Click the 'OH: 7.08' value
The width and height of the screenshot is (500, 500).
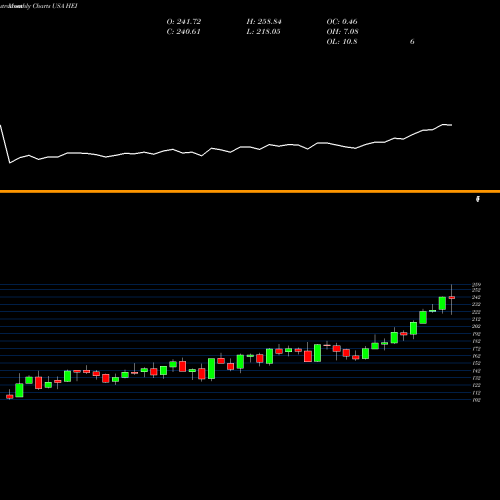click(x=343, y=32)
